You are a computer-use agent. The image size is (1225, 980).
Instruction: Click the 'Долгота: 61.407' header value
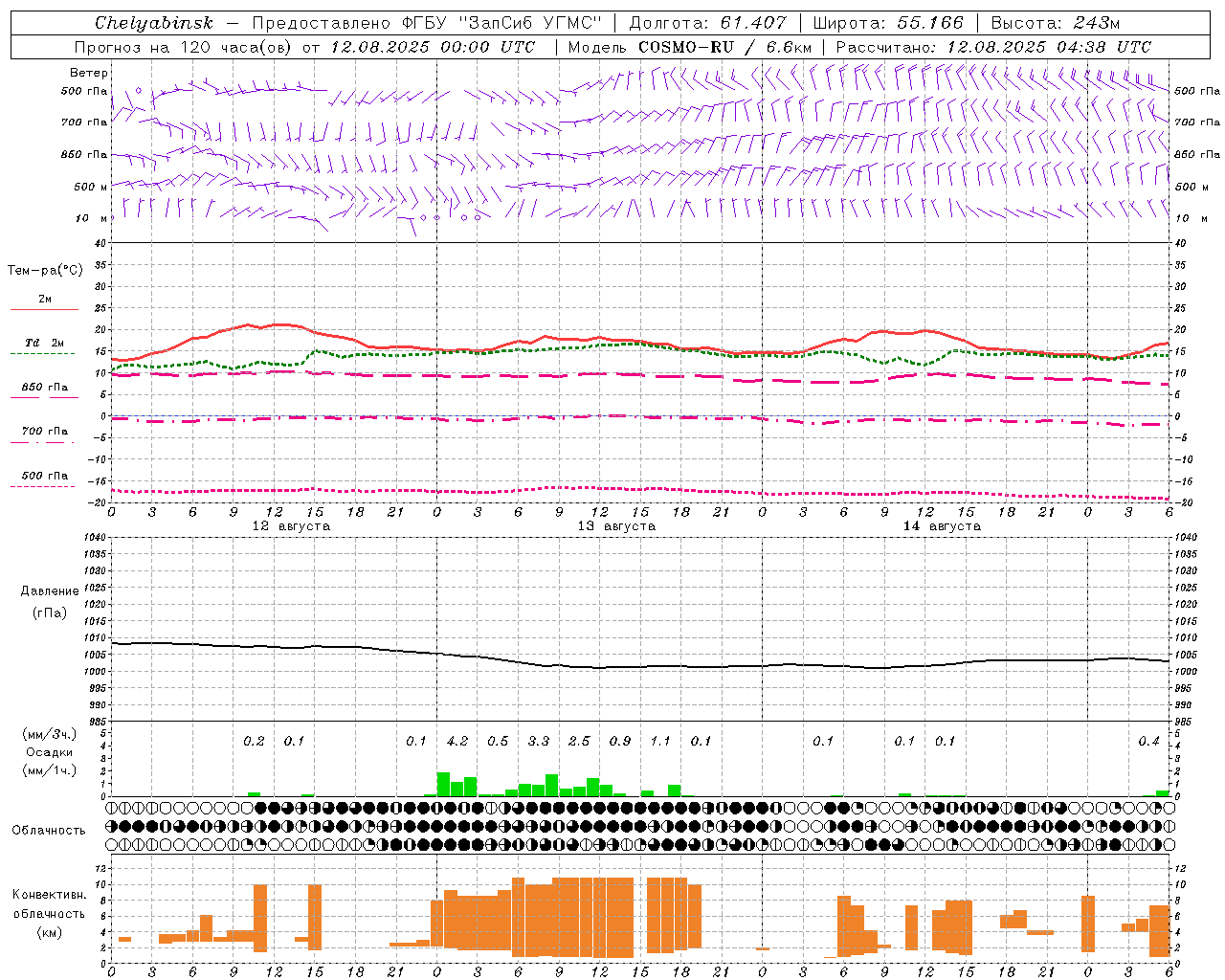point(707,23)
